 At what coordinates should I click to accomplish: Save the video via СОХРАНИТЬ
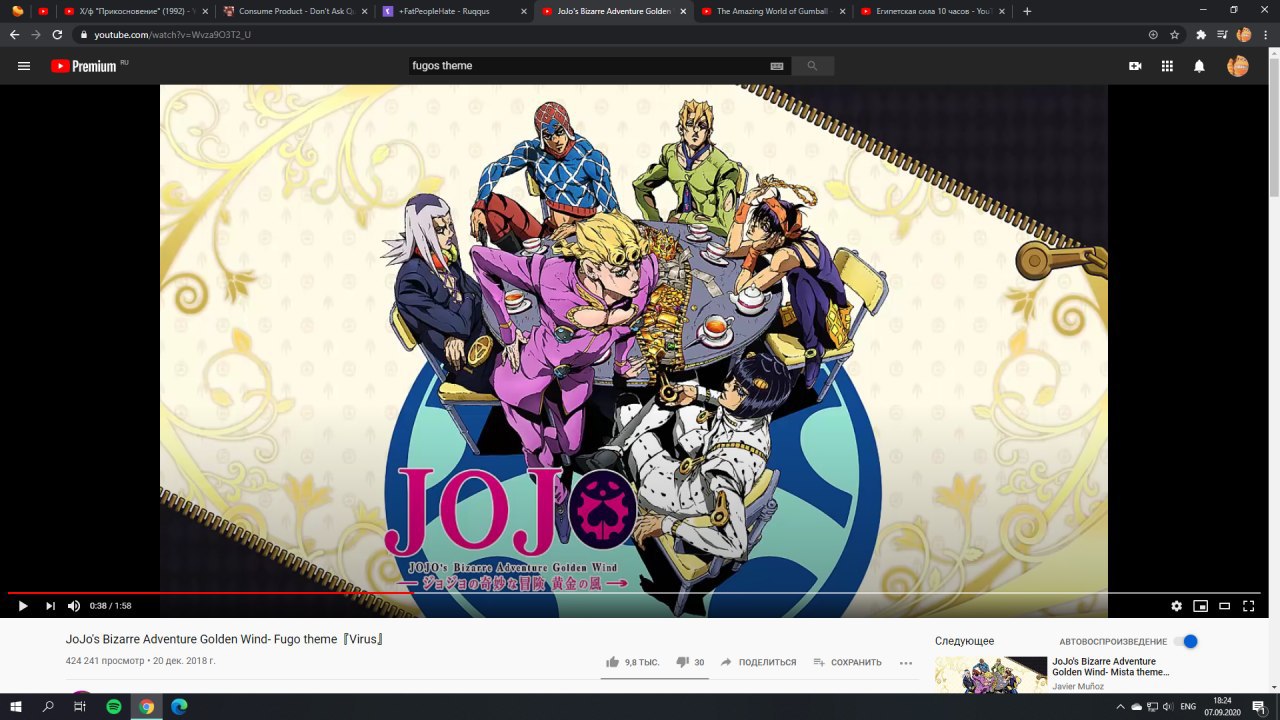pos(847,662)
